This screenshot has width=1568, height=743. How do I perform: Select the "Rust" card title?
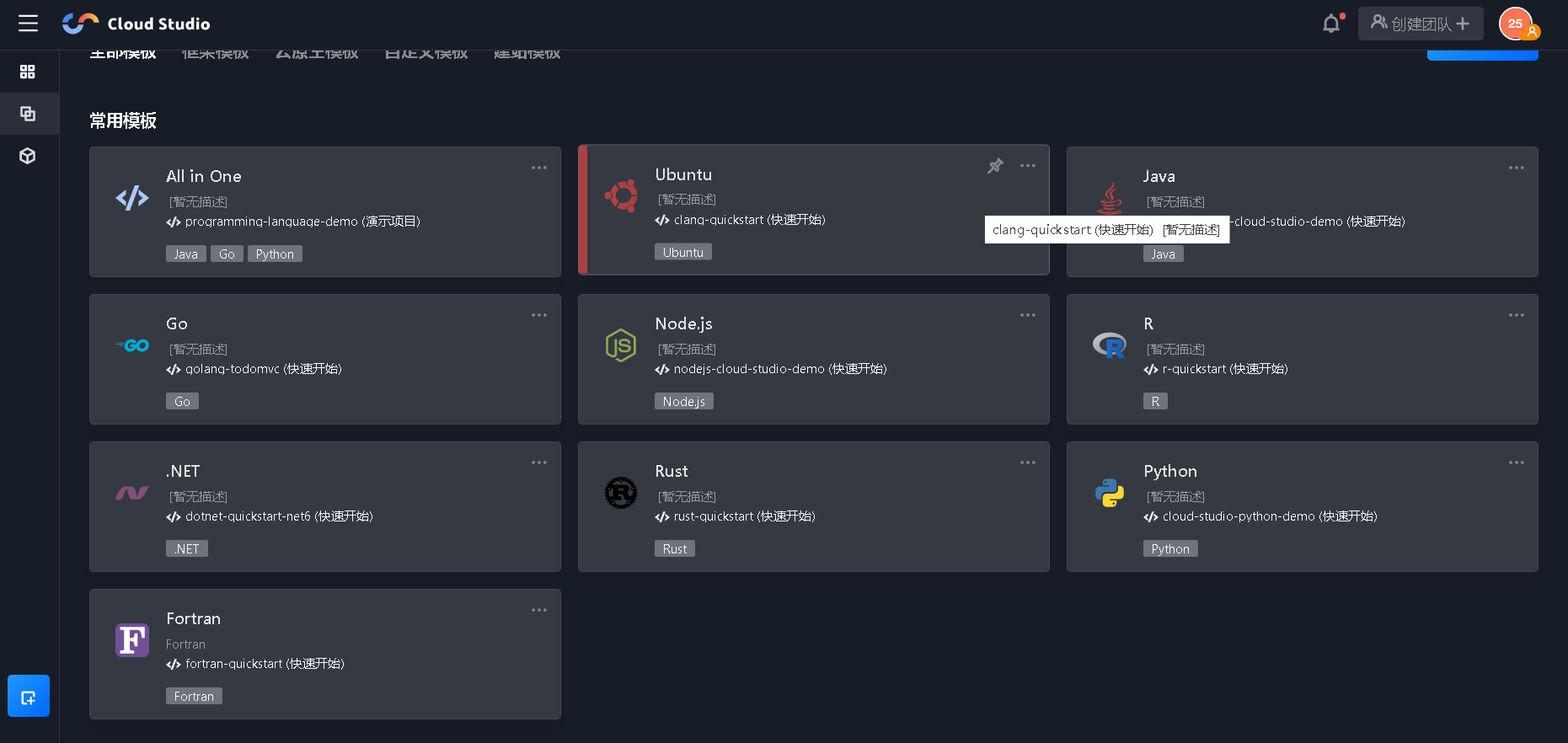click(x=672, y=471)
